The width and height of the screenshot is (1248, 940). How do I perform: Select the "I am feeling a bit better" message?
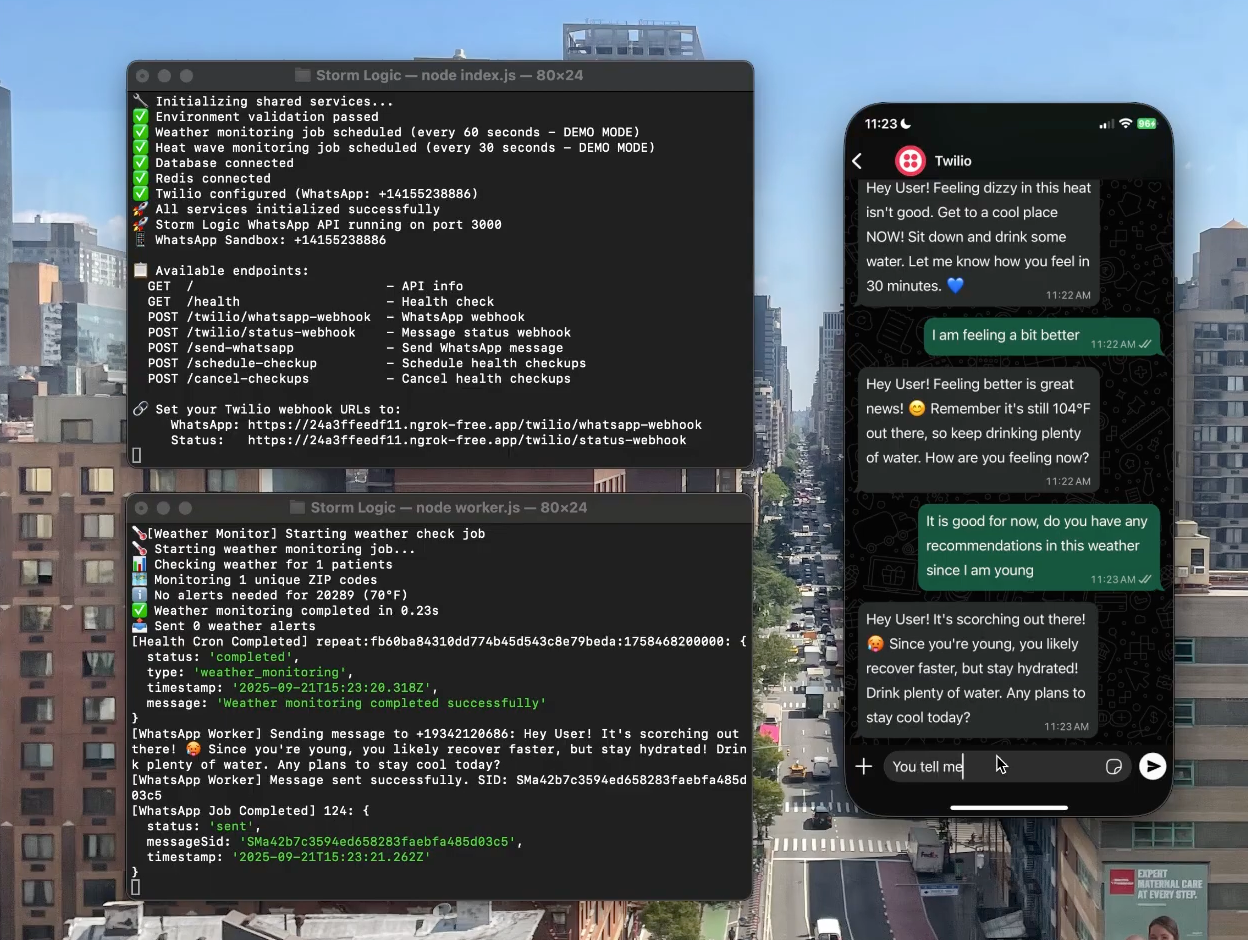click(1041, 337)
